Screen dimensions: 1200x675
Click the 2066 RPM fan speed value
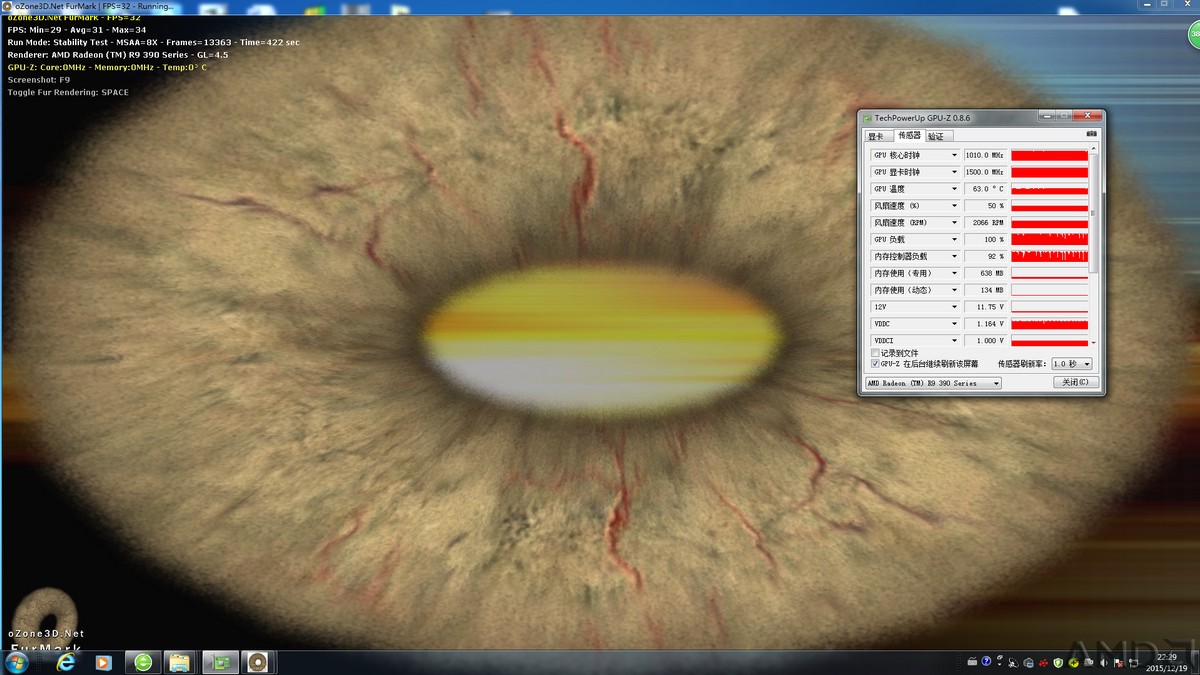coord(986,223)
